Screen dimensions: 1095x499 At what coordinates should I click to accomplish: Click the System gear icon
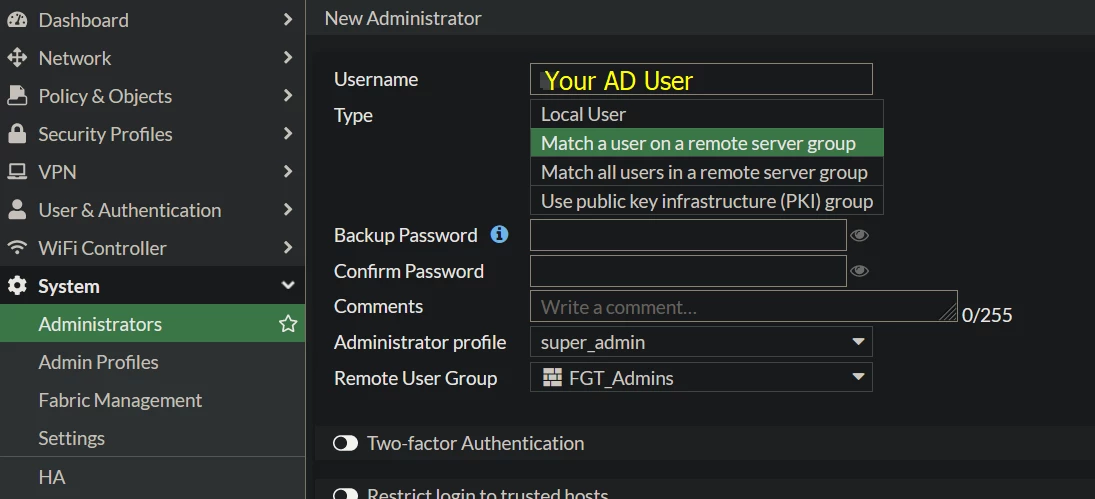(x=17, y=285)
